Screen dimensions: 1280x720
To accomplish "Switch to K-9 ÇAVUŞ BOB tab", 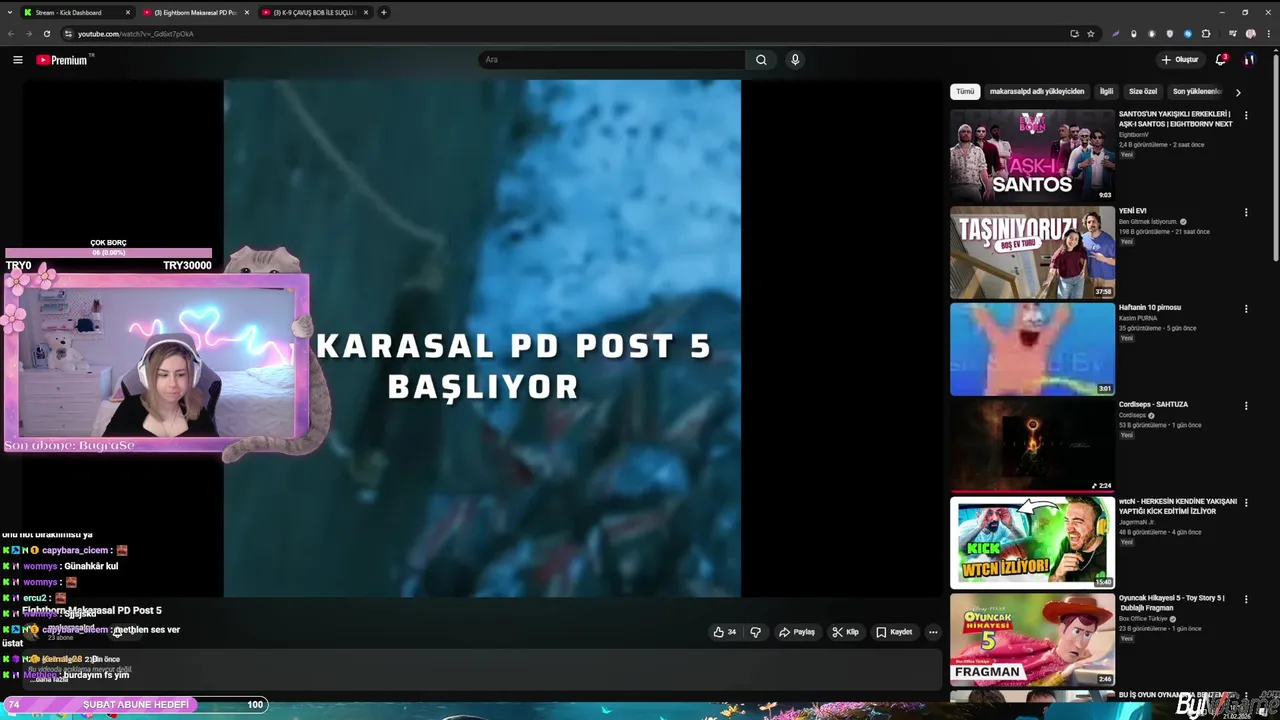I will click(x=314, y=13).
